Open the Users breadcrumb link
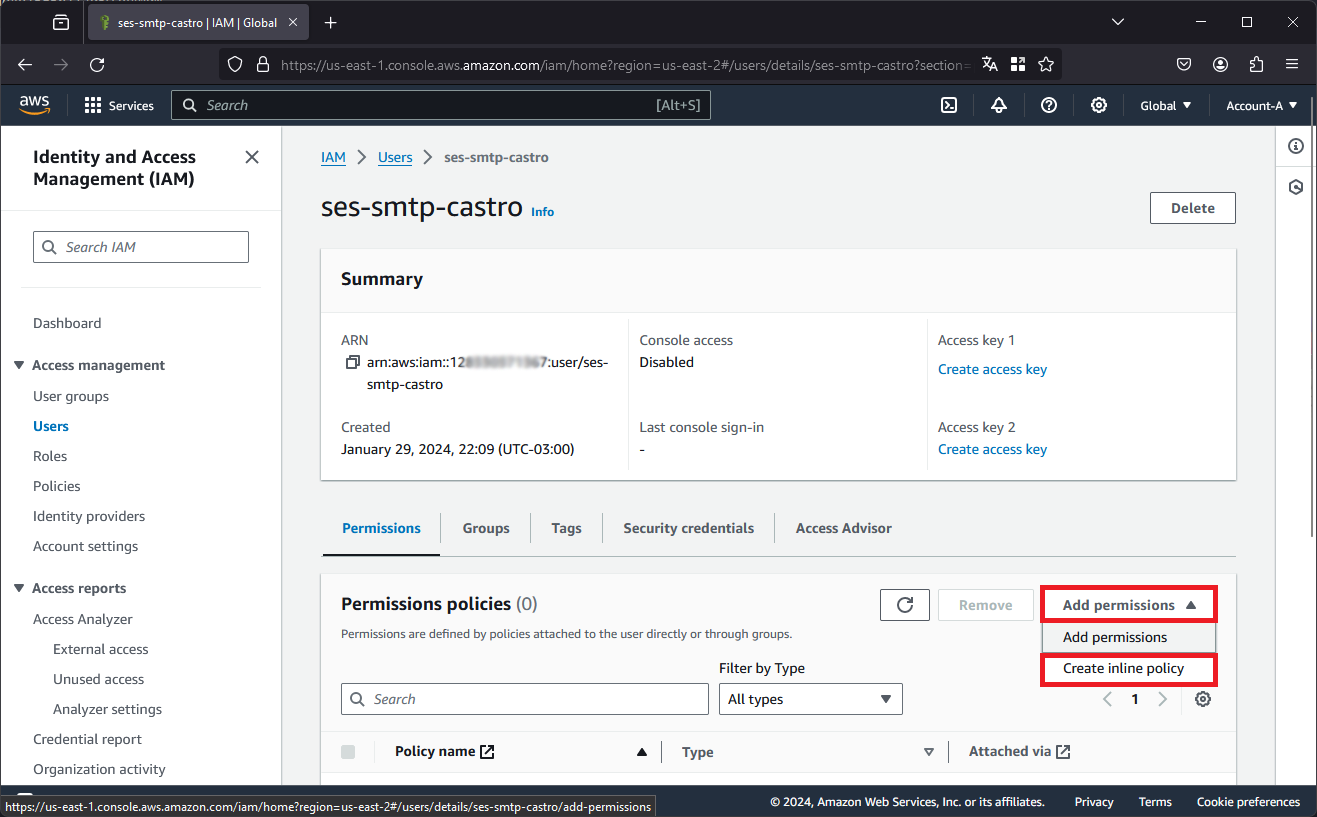The image size is (1317, 817). tap(395, 157)
